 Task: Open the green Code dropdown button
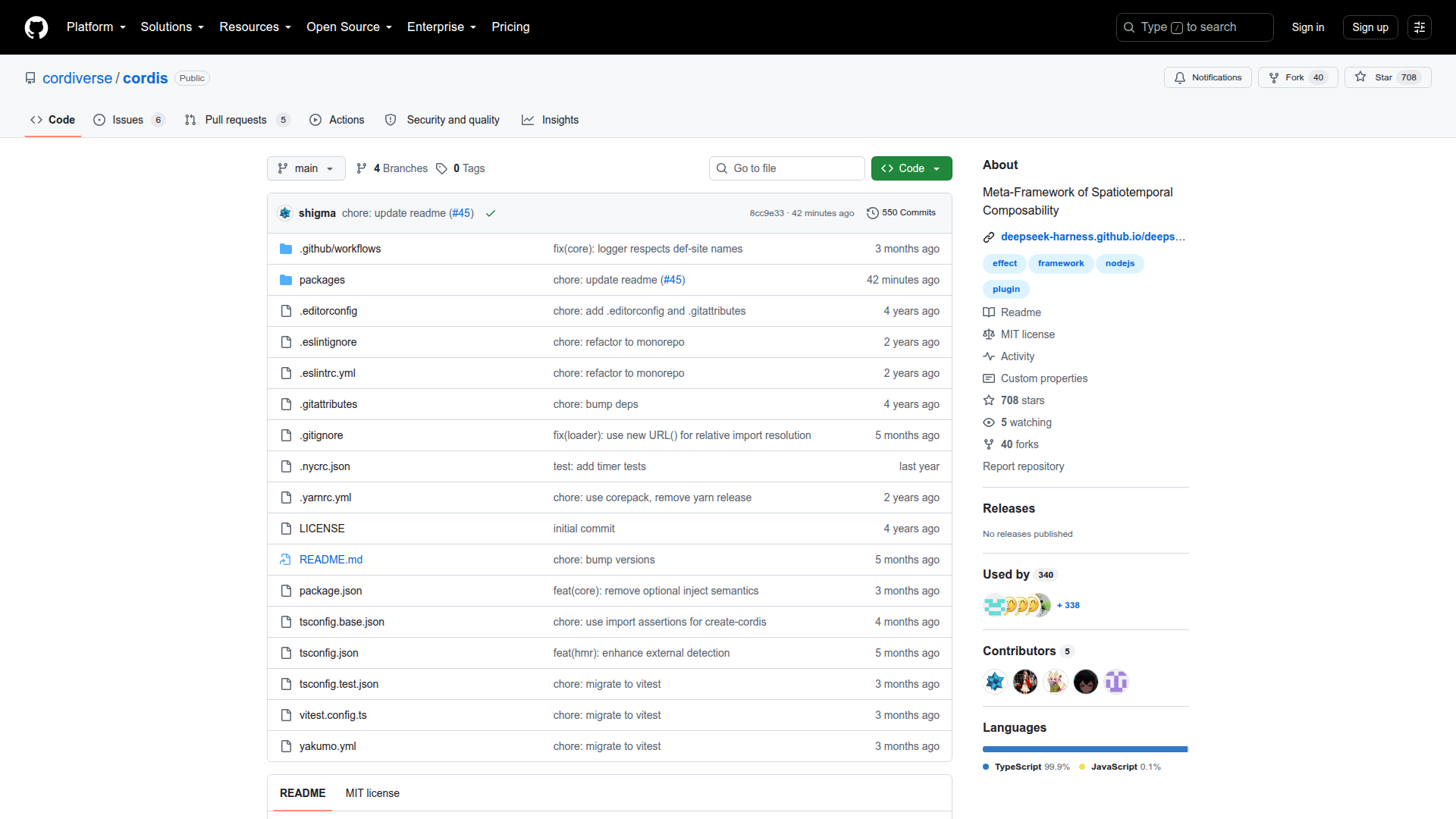point(912,168)
